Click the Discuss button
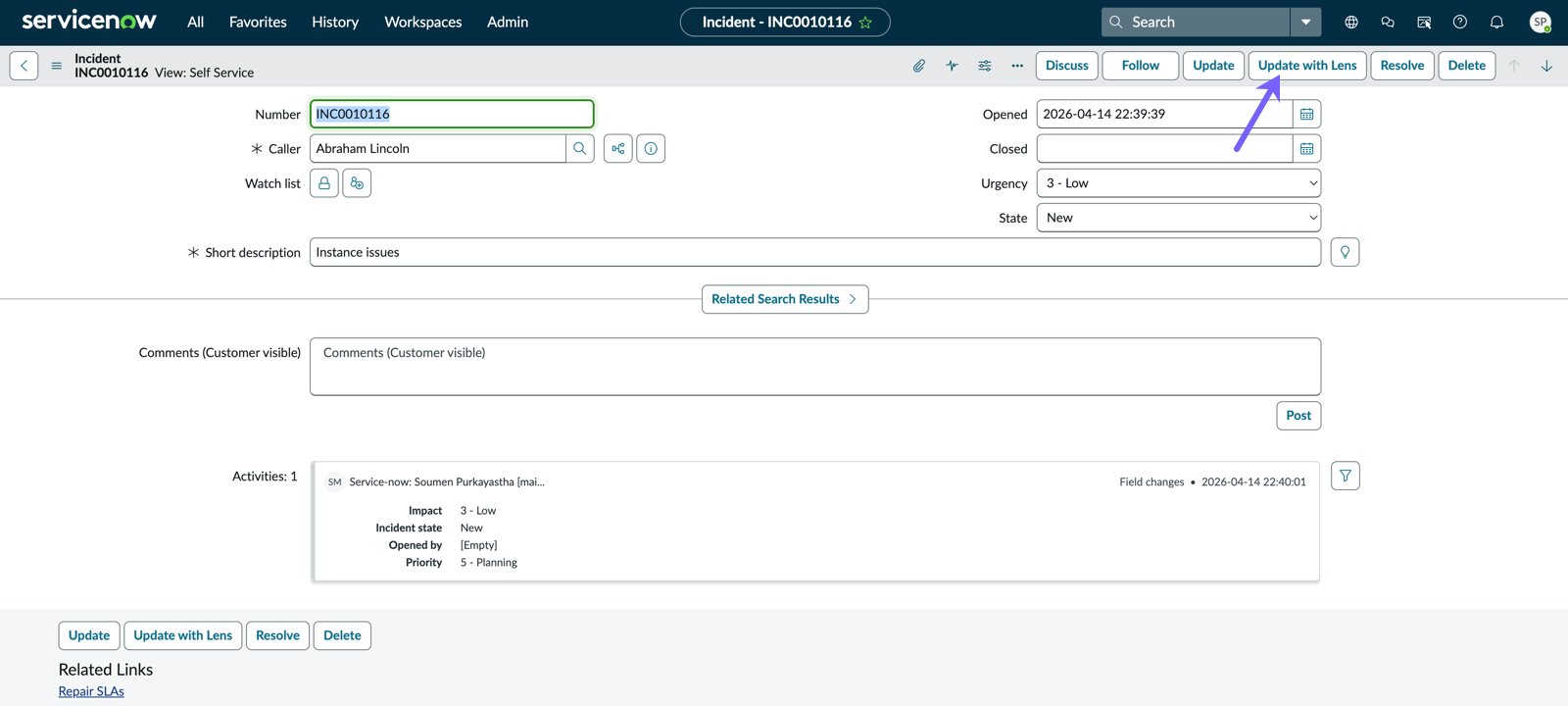1568x706 pixels. [x=1067, y=66]
